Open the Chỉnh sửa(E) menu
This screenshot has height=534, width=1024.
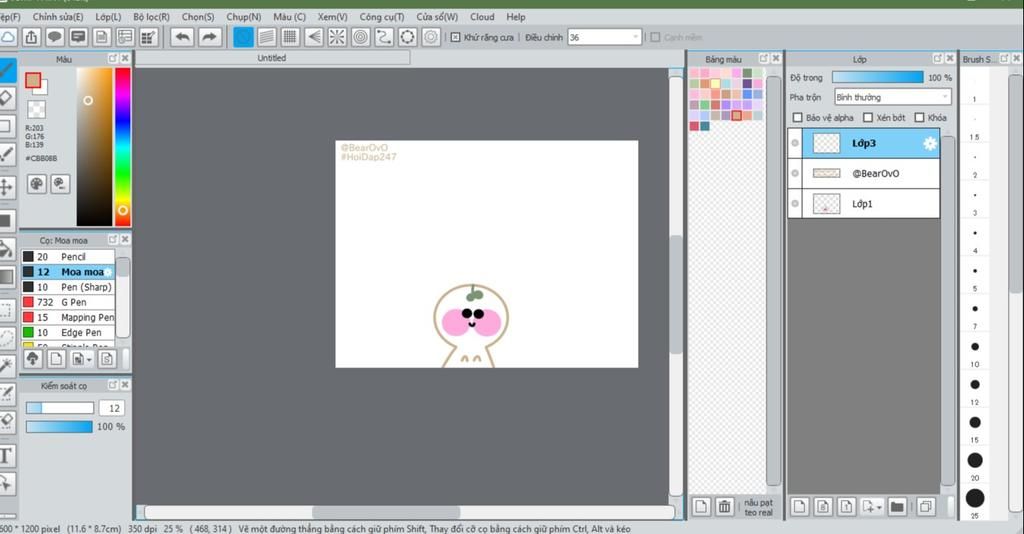click(x=58, y=17)
